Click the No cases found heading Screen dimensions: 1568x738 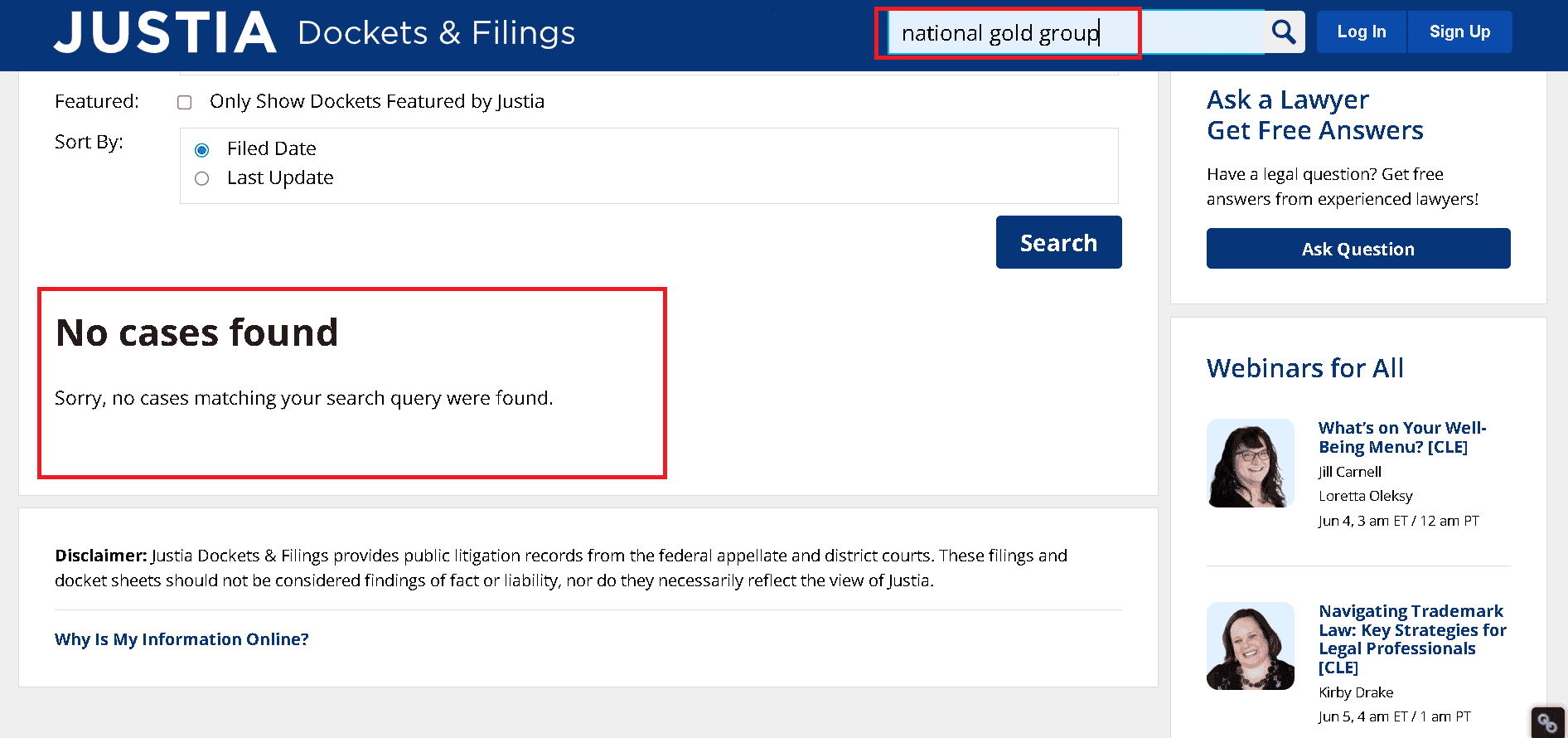(x=197, y=333)
